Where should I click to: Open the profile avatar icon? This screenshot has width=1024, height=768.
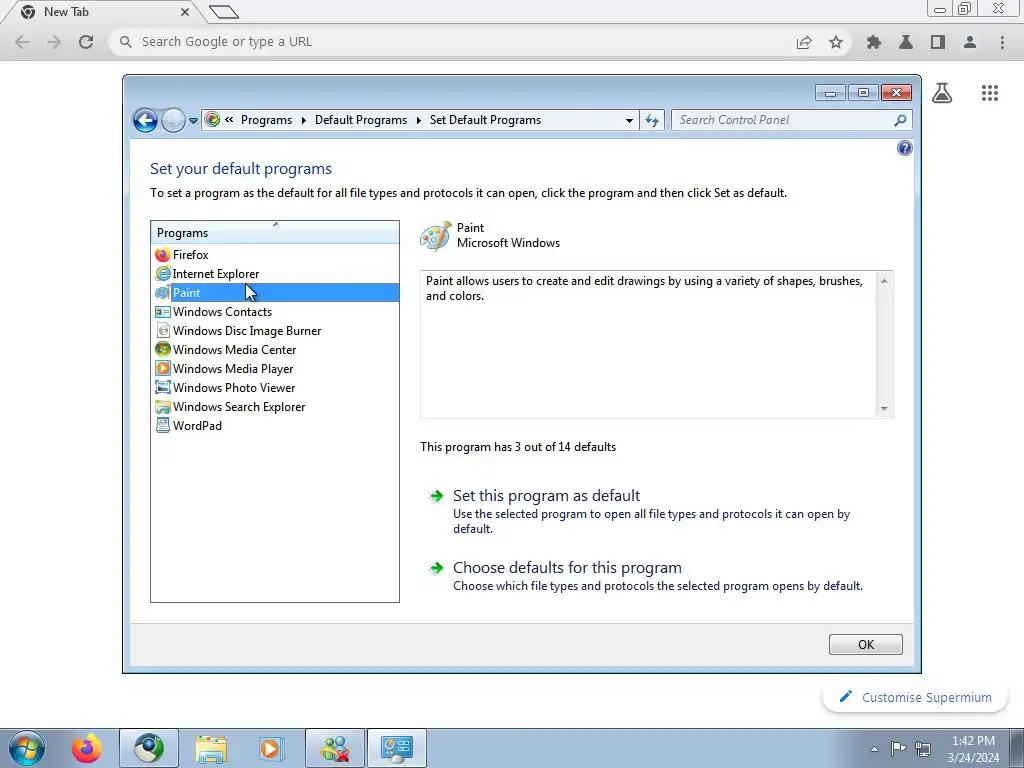pos(970,42)
